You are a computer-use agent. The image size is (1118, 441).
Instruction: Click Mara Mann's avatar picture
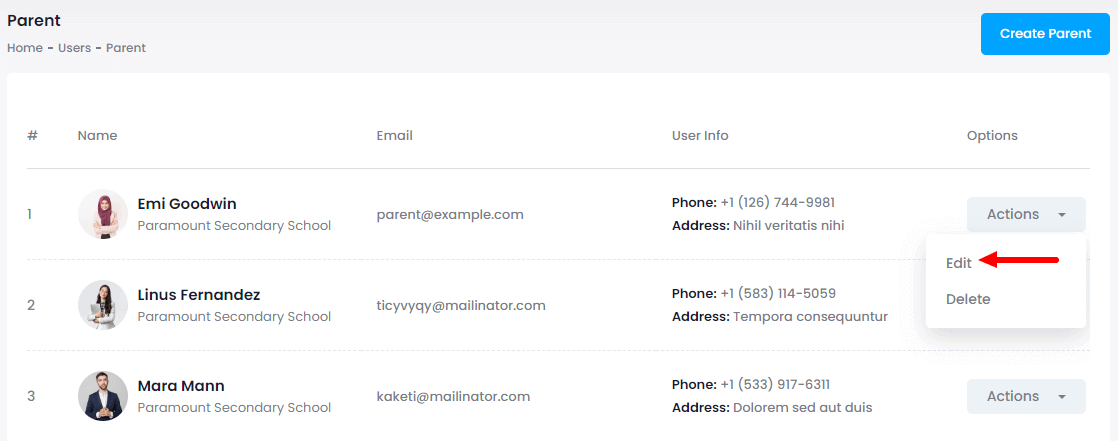pos(103,396)
